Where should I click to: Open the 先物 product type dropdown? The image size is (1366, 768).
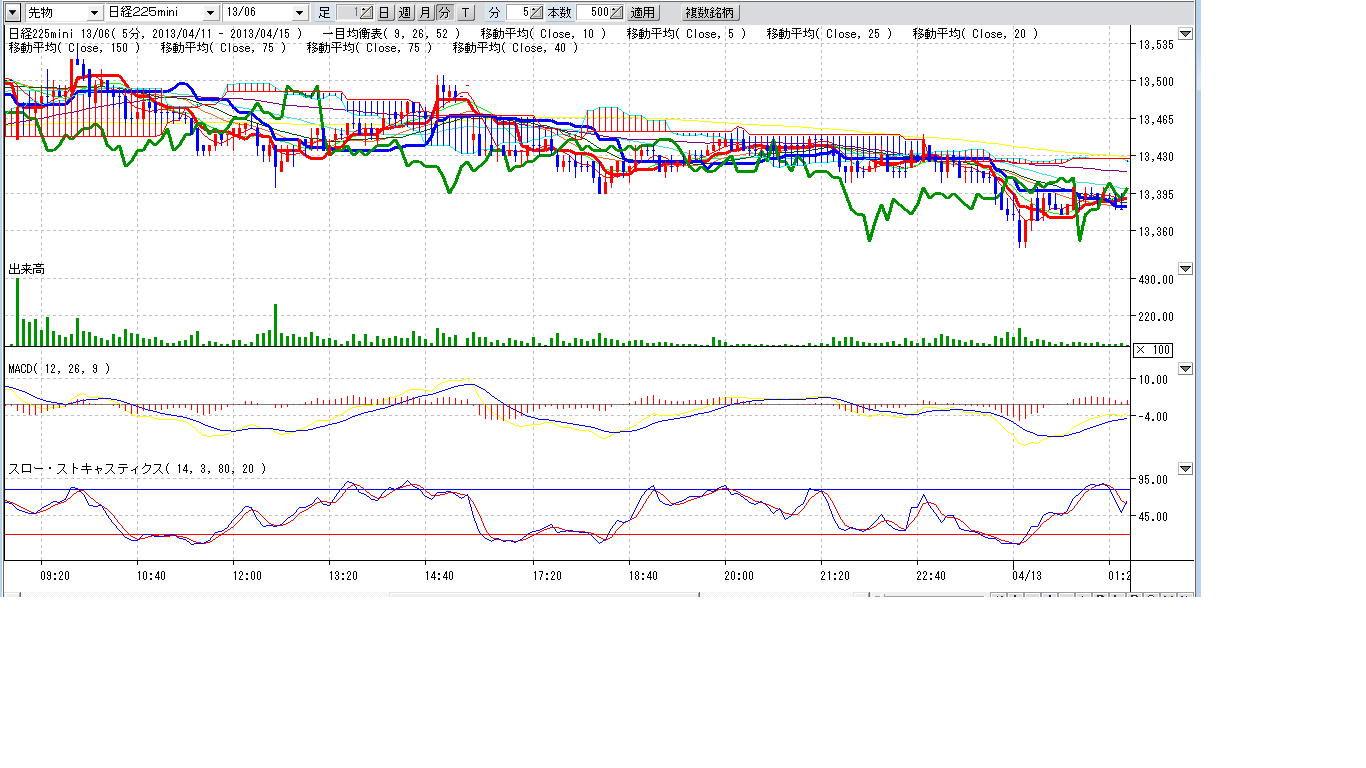(94, 13)
